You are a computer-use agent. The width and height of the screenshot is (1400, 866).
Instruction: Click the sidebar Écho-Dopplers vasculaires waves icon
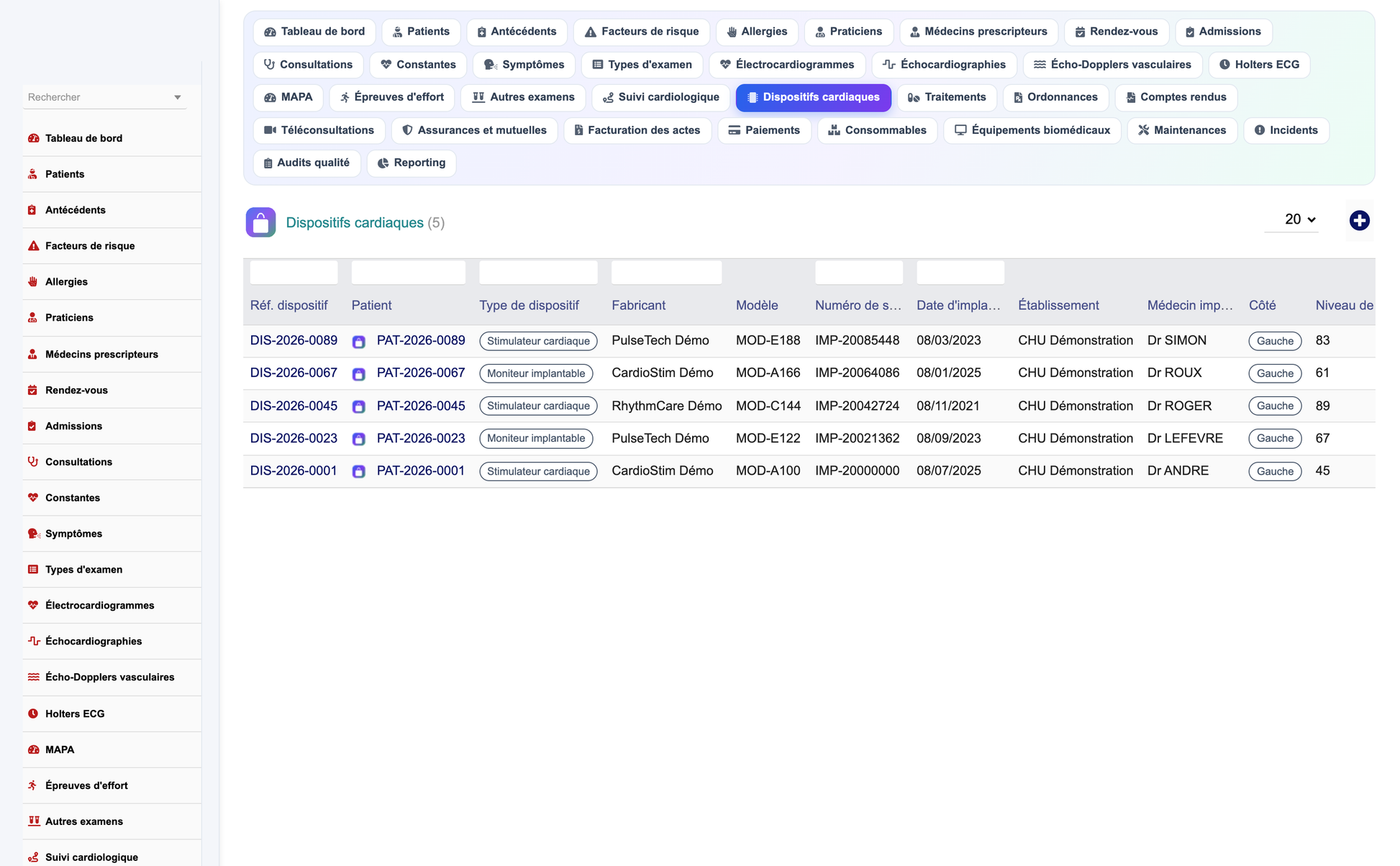[x=34, y=677]
